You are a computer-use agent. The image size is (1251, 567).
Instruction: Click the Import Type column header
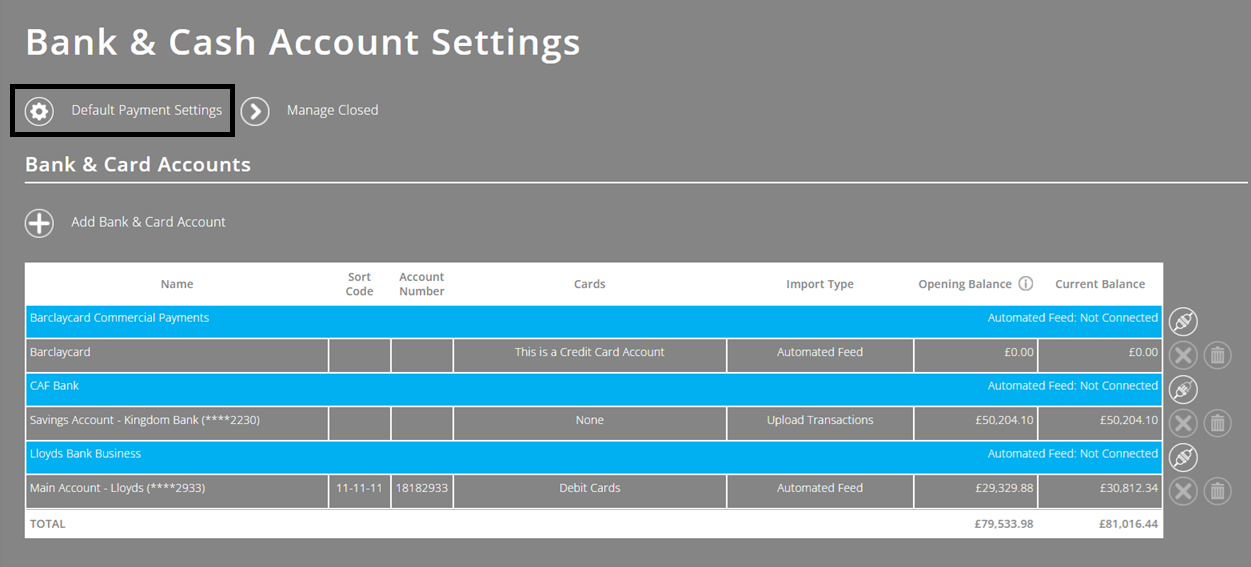[x=820, y=284]
